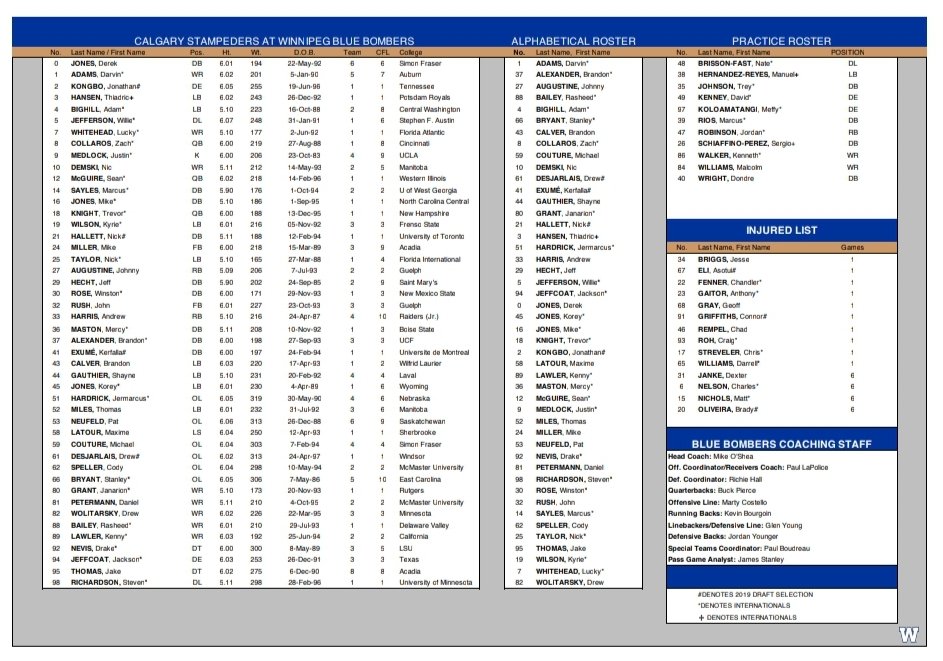The image size is (943, 661).
Task: Select 'COUTURE, Michael' in the alphabetical roster
Action: [x=567, y=155]
